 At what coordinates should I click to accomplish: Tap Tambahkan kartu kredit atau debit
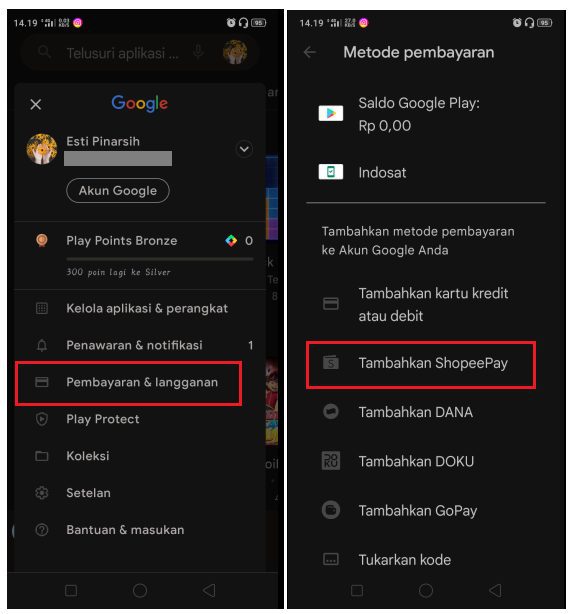tap(426, 304)
